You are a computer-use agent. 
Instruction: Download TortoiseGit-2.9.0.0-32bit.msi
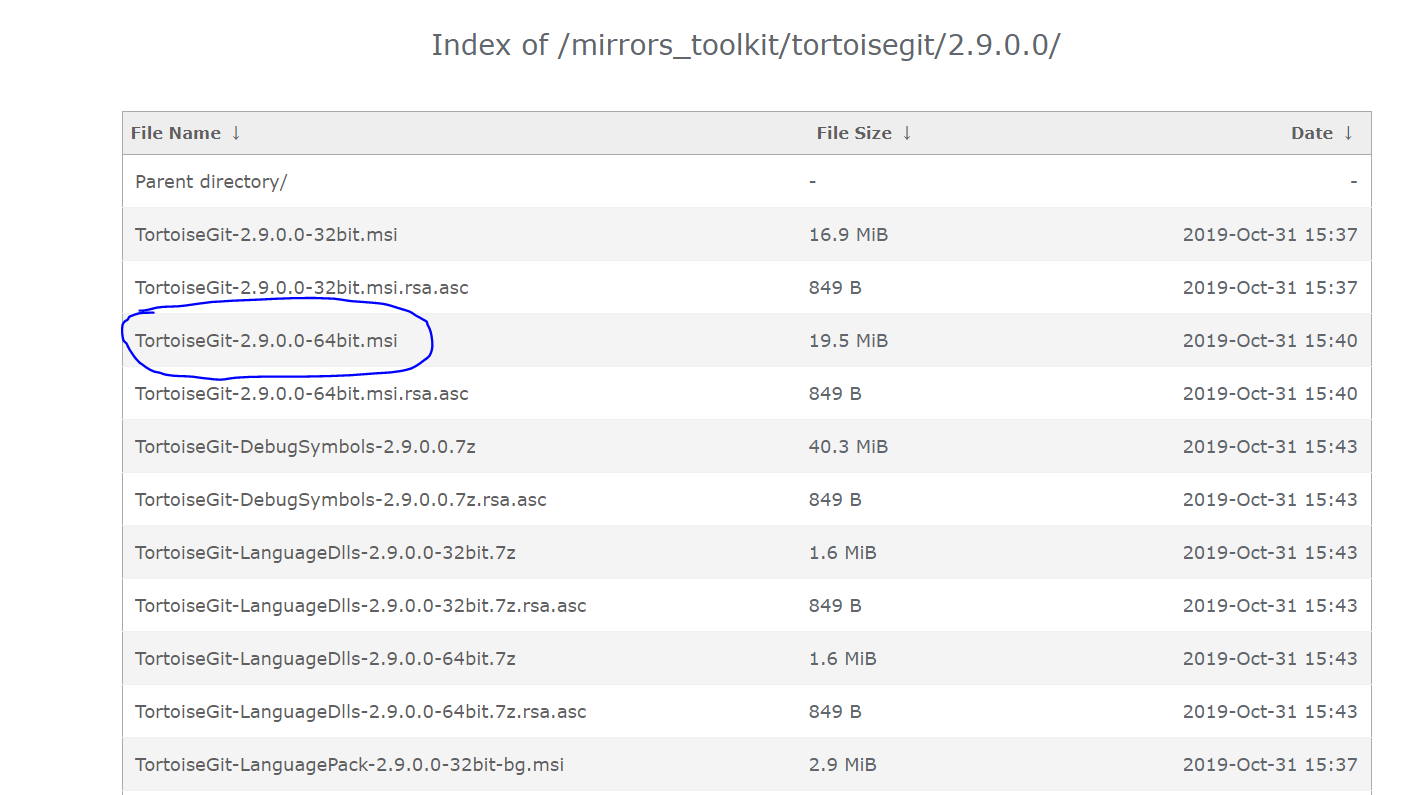(x=266, y=235)
